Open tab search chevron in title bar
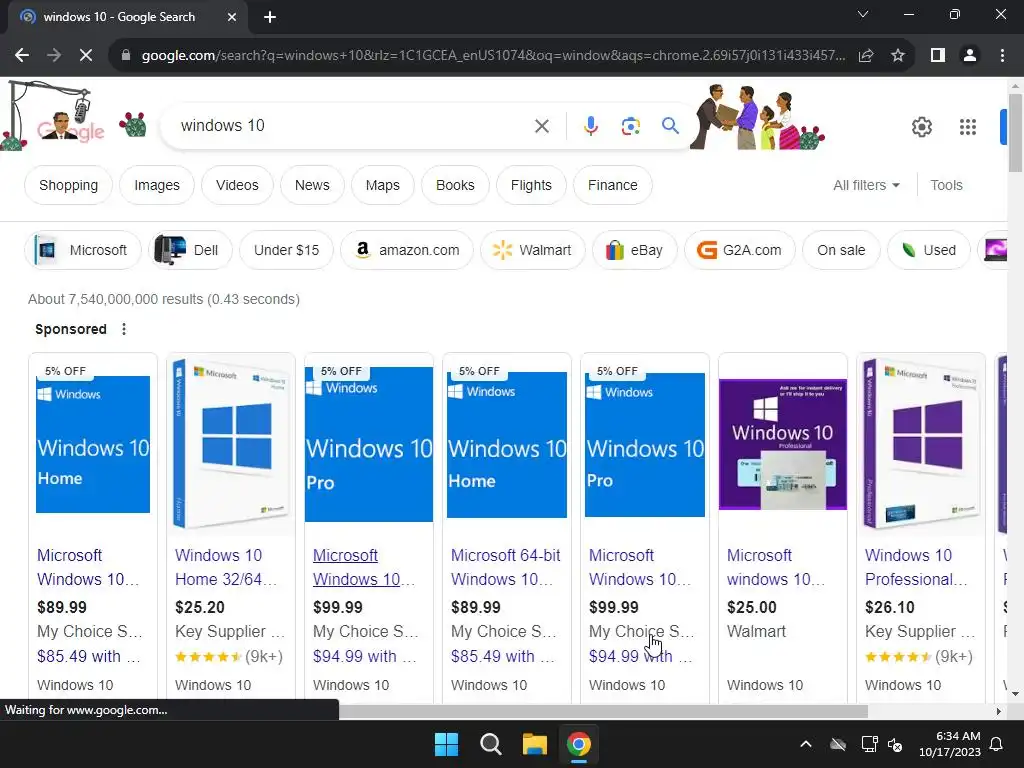This screenshot has height=768, width=1024. coord(863,14)
